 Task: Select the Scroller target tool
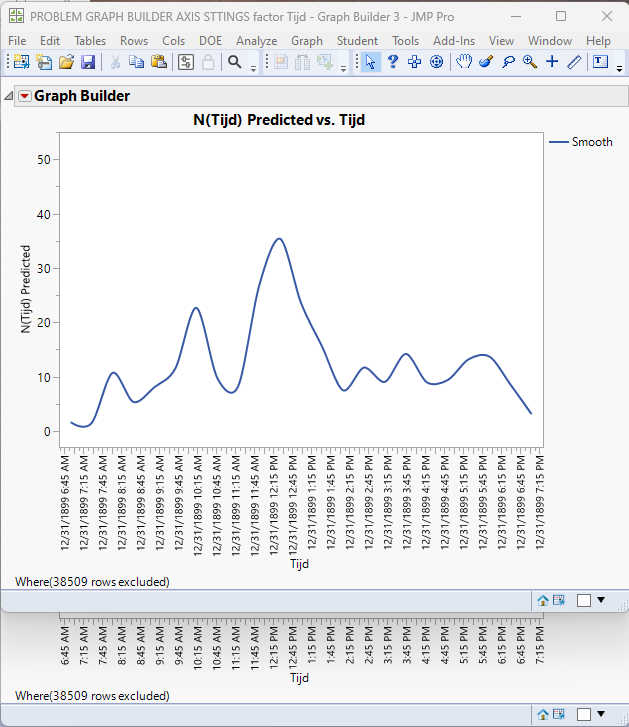click(x=436, y=62)
